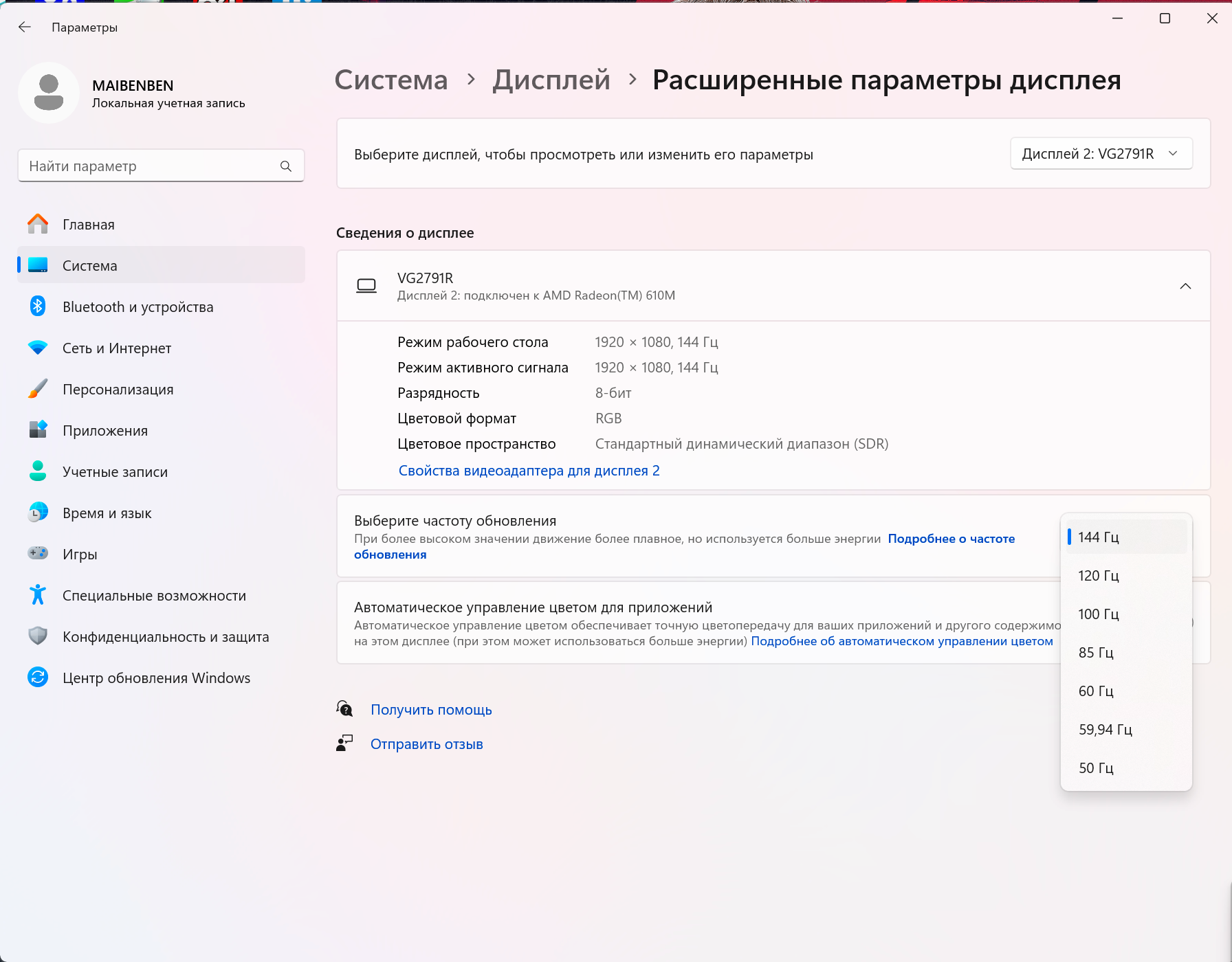The height and width of the screenshot is (962, 1232).
Task: Open Bluetooth и устройства section
Action: [x=137, y=307]
